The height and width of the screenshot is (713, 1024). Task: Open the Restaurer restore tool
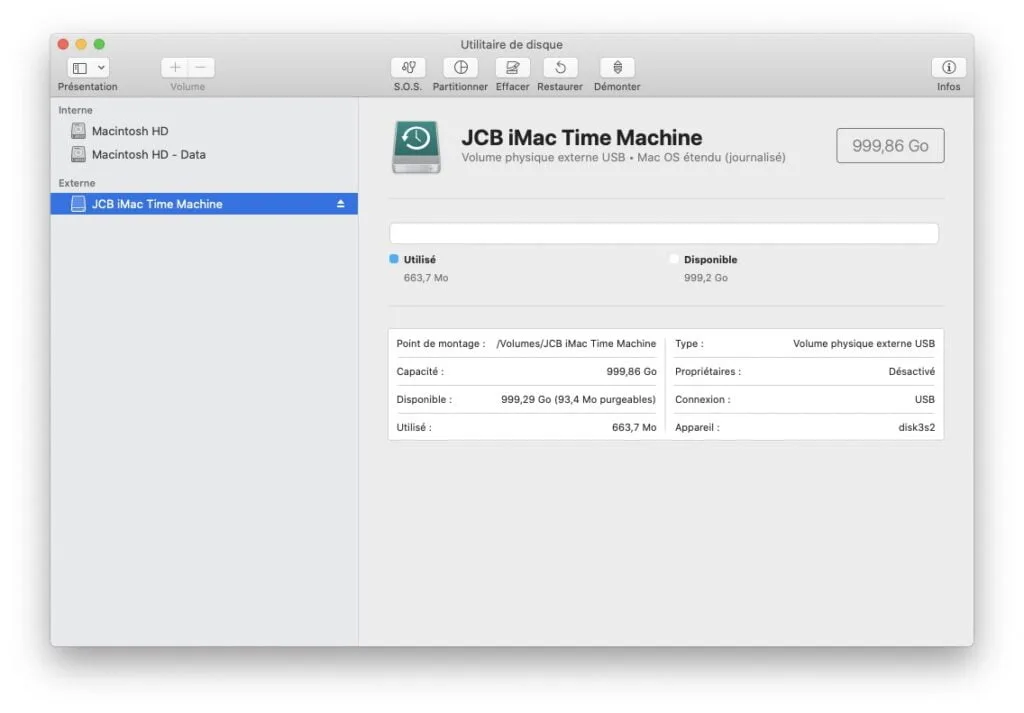[559, 70]
